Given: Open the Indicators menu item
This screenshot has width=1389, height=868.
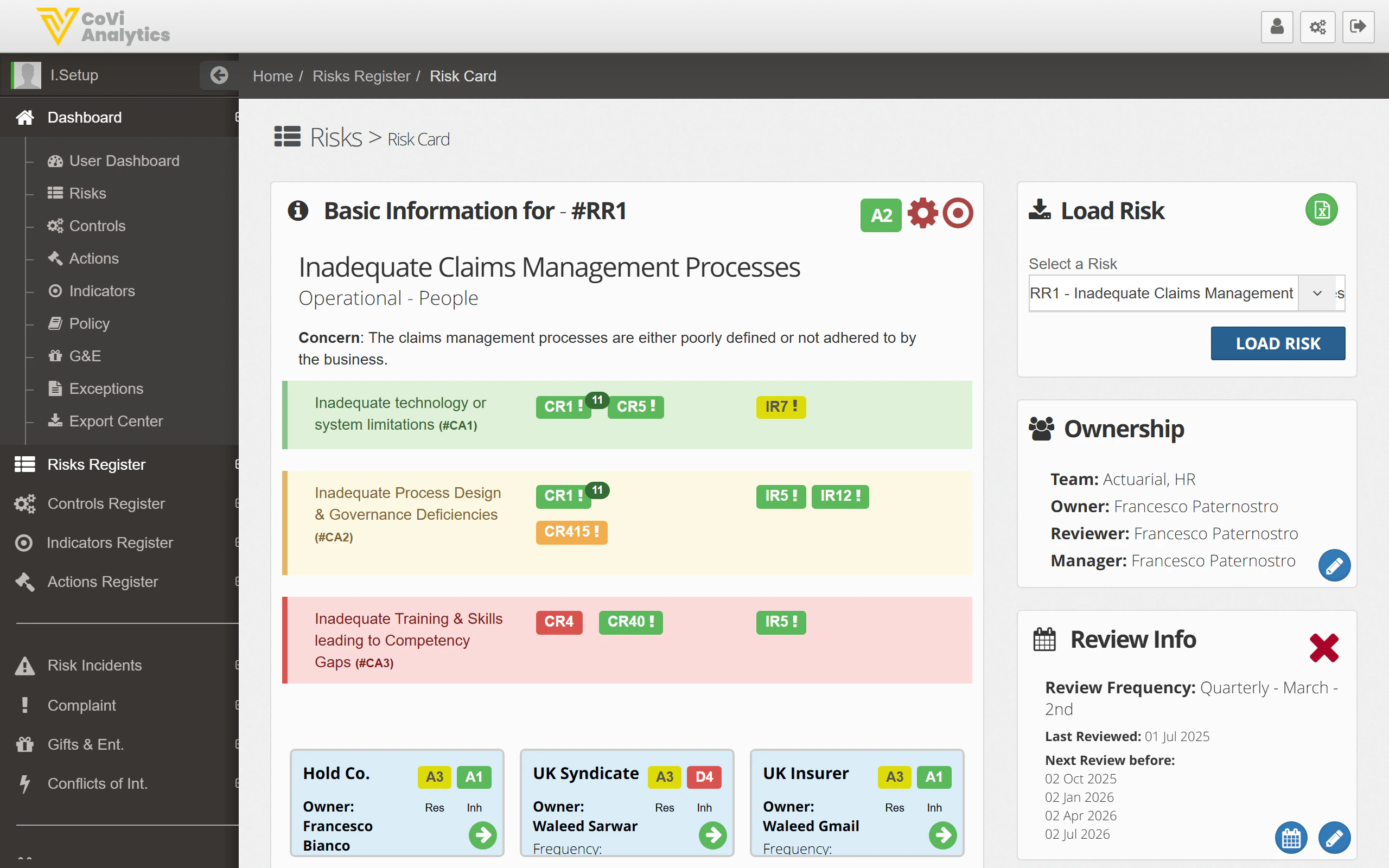Looking at the screenshot, I should [101, 291].
